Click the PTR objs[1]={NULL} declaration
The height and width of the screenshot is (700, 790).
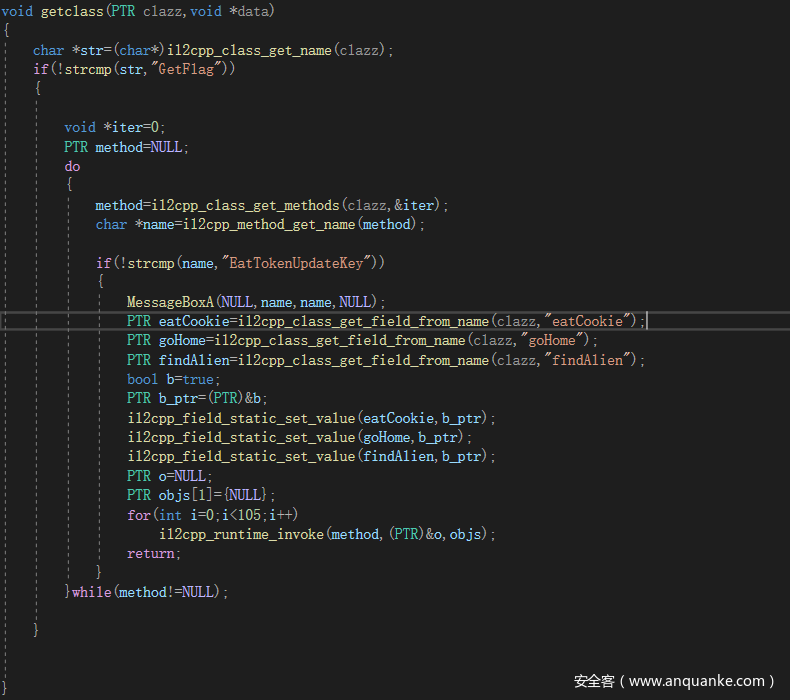click(200, 495)
